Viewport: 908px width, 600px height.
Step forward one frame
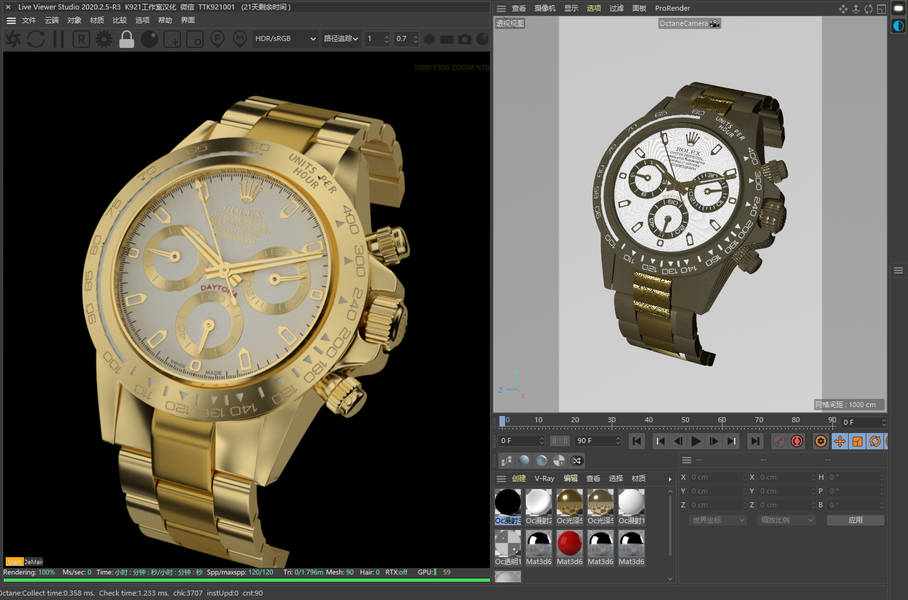[x=714, y=441]
